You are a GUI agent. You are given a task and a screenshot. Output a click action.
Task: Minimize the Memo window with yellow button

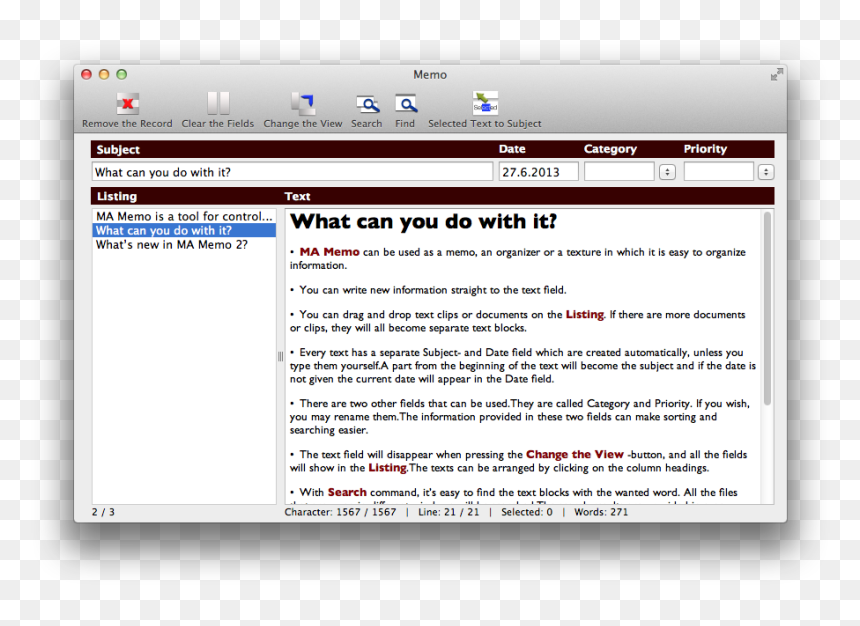tap(104, 74)
